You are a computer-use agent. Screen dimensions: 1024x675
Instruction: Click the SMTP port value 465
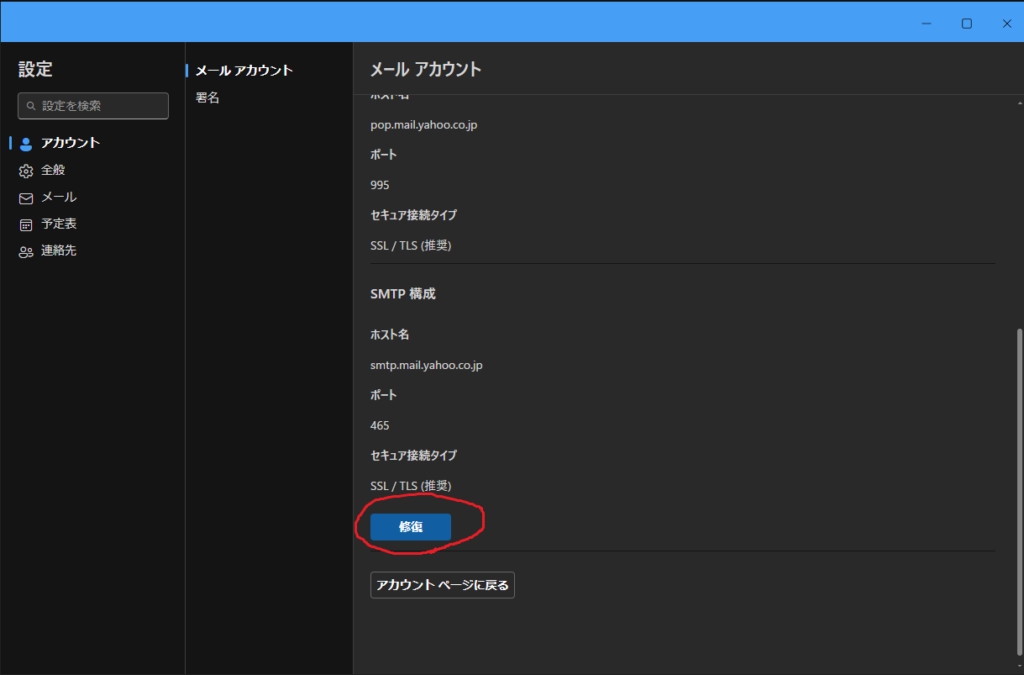380,425
